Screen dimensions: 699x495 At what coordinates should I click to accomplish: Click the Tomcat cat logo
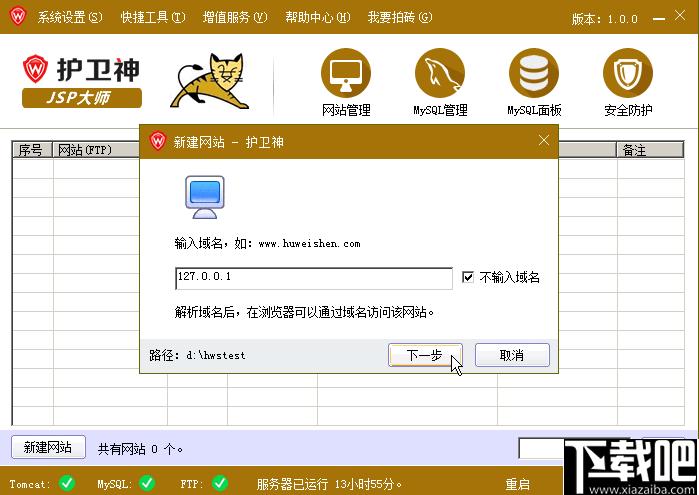point(210,81)
